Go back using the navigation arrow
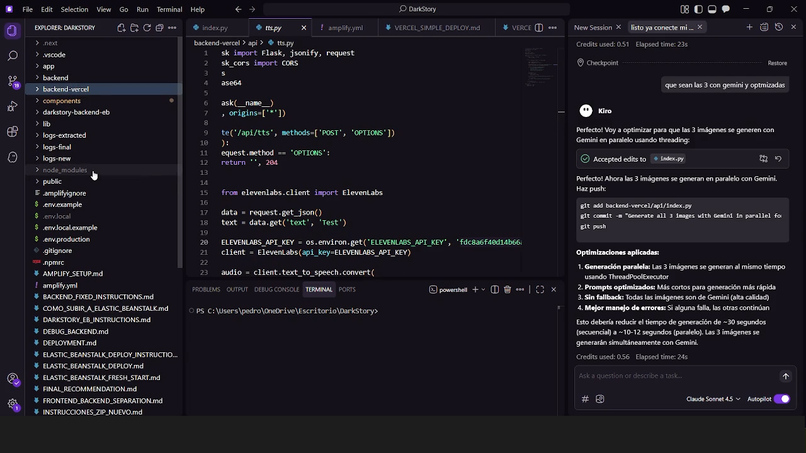The height and width of the screenshot is (453, 806). pos(239,9)
